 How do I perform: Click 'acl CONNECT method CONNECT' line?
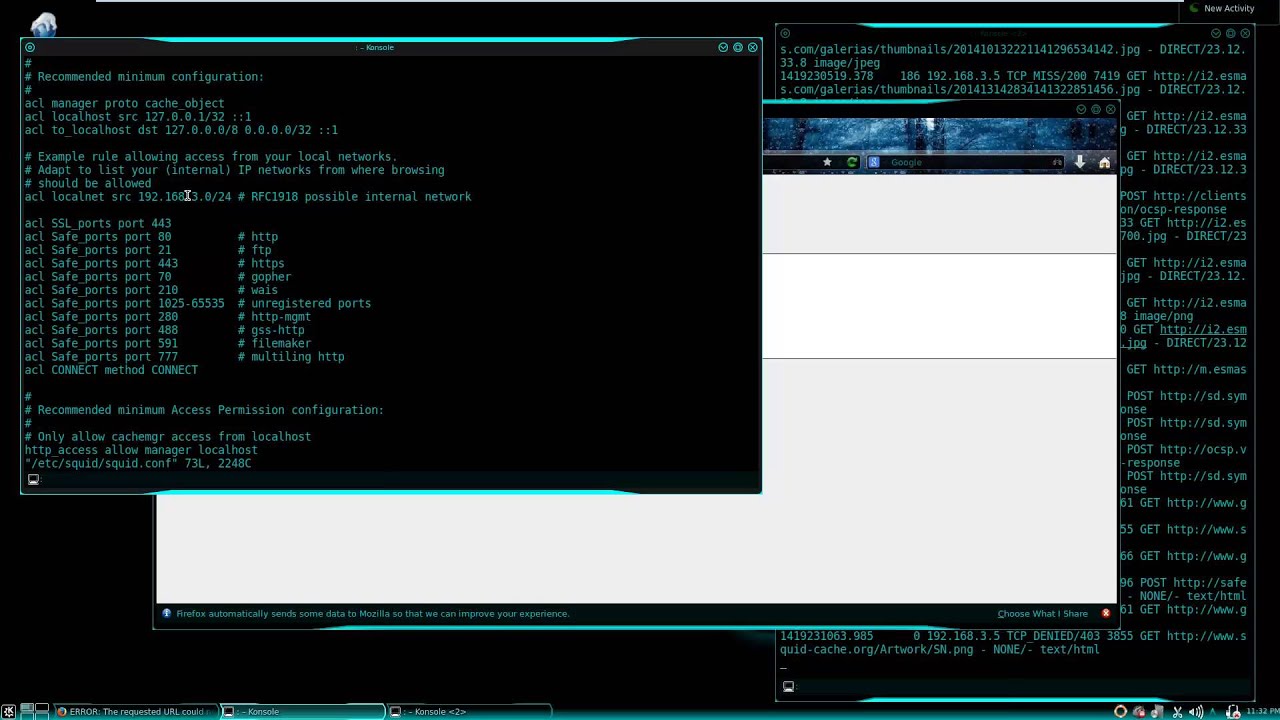point(111,370)
